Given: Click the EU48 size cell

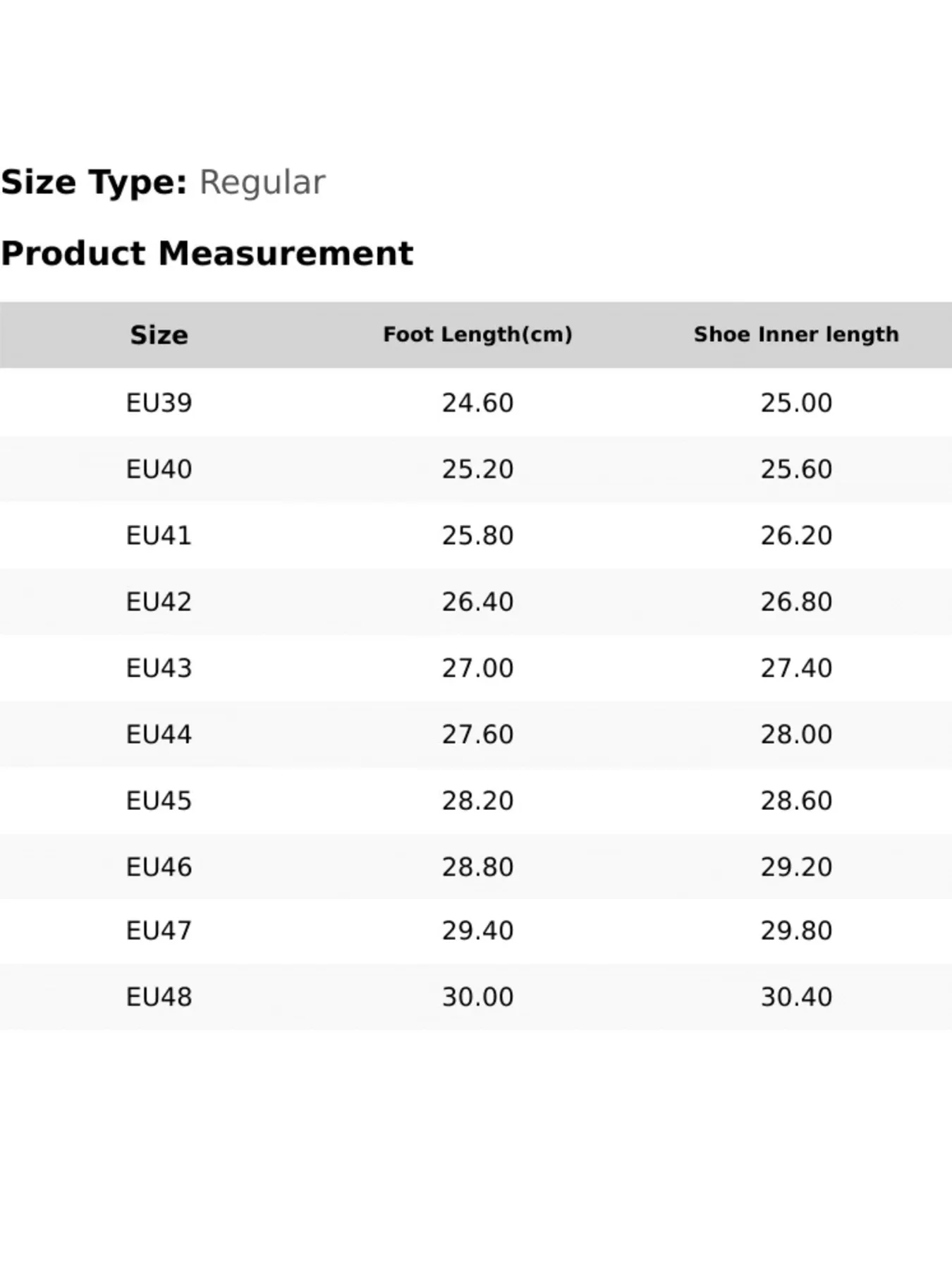Looking at the screenshot, I should (x=159, y=997).
